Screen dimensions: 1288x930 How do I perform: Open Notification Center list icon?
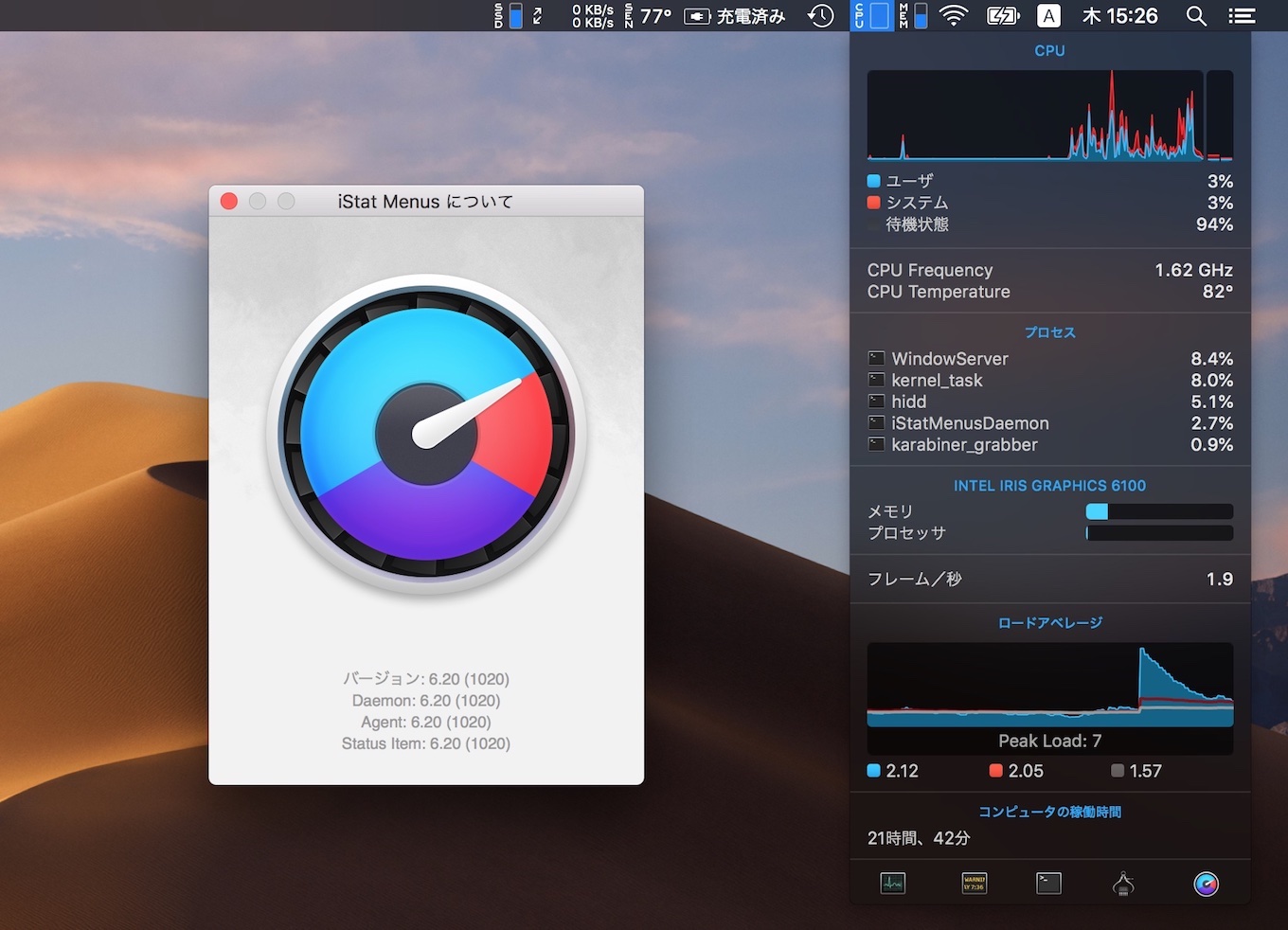pyautogui.click(x=1242, y=15)
